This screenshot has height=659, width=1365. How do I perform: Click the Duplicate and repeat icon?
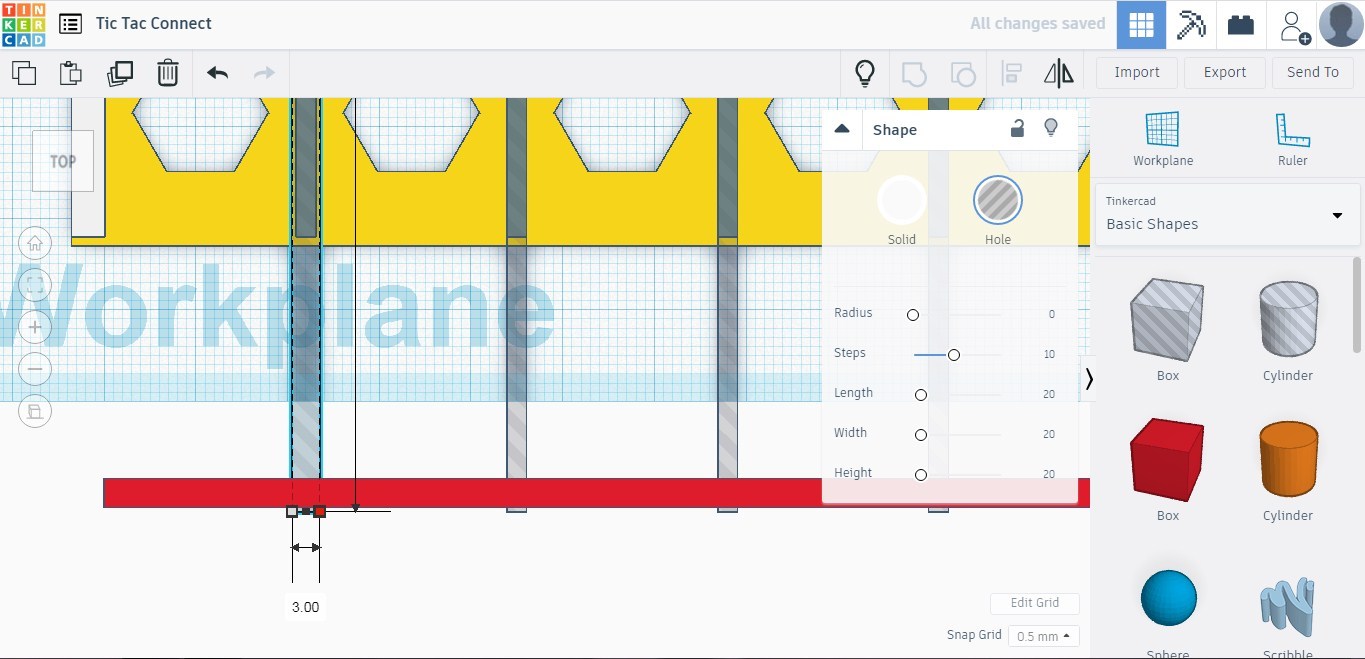[x=120, y=73]
